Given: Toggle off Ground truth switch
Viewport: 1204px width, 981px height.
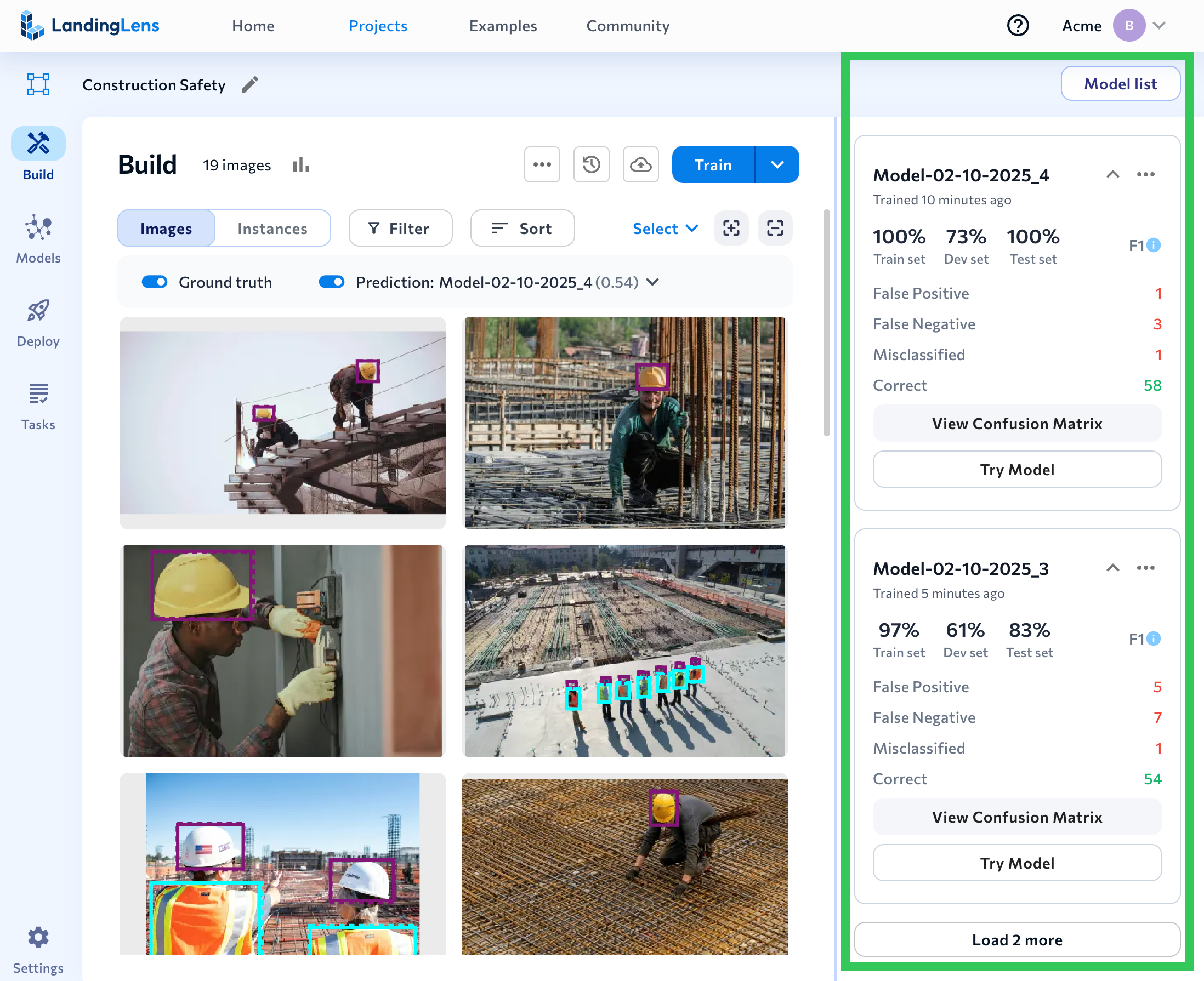Looking at the screenshot, I should click(154, 282).
